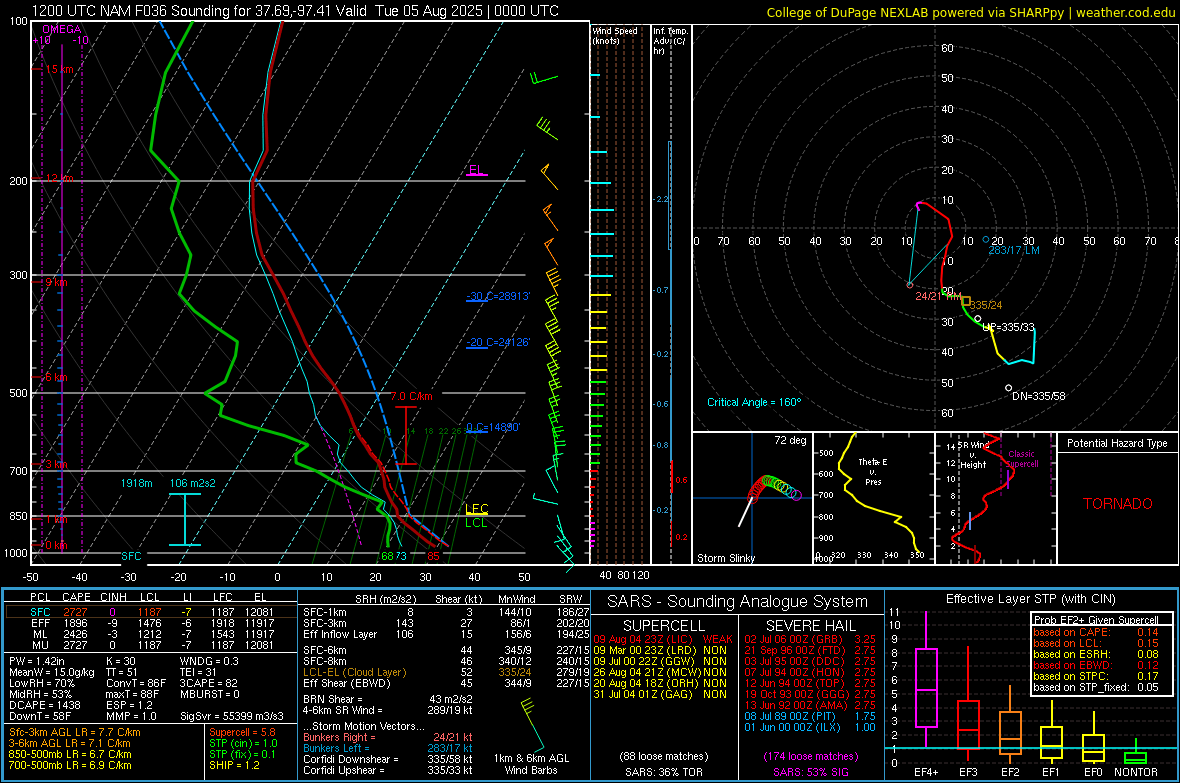
Task: Click the red TORNADO hazard text
Action: (x=1118, y=504)
